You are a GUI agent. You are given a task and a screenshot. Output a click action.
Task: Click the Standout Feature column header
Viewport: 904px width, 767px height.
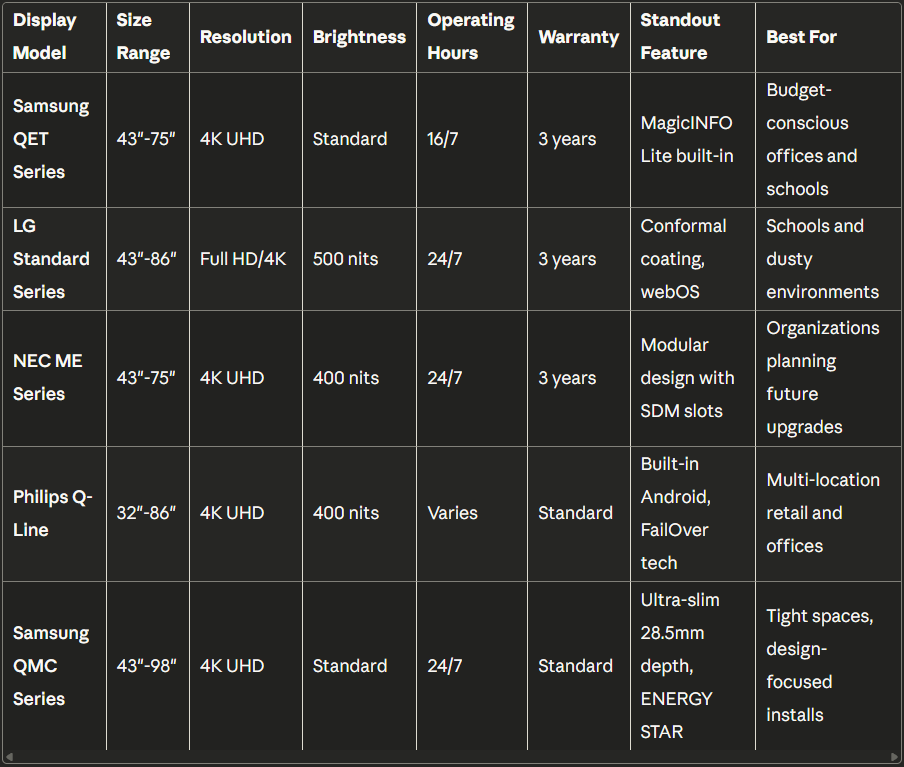coord(680,37)
